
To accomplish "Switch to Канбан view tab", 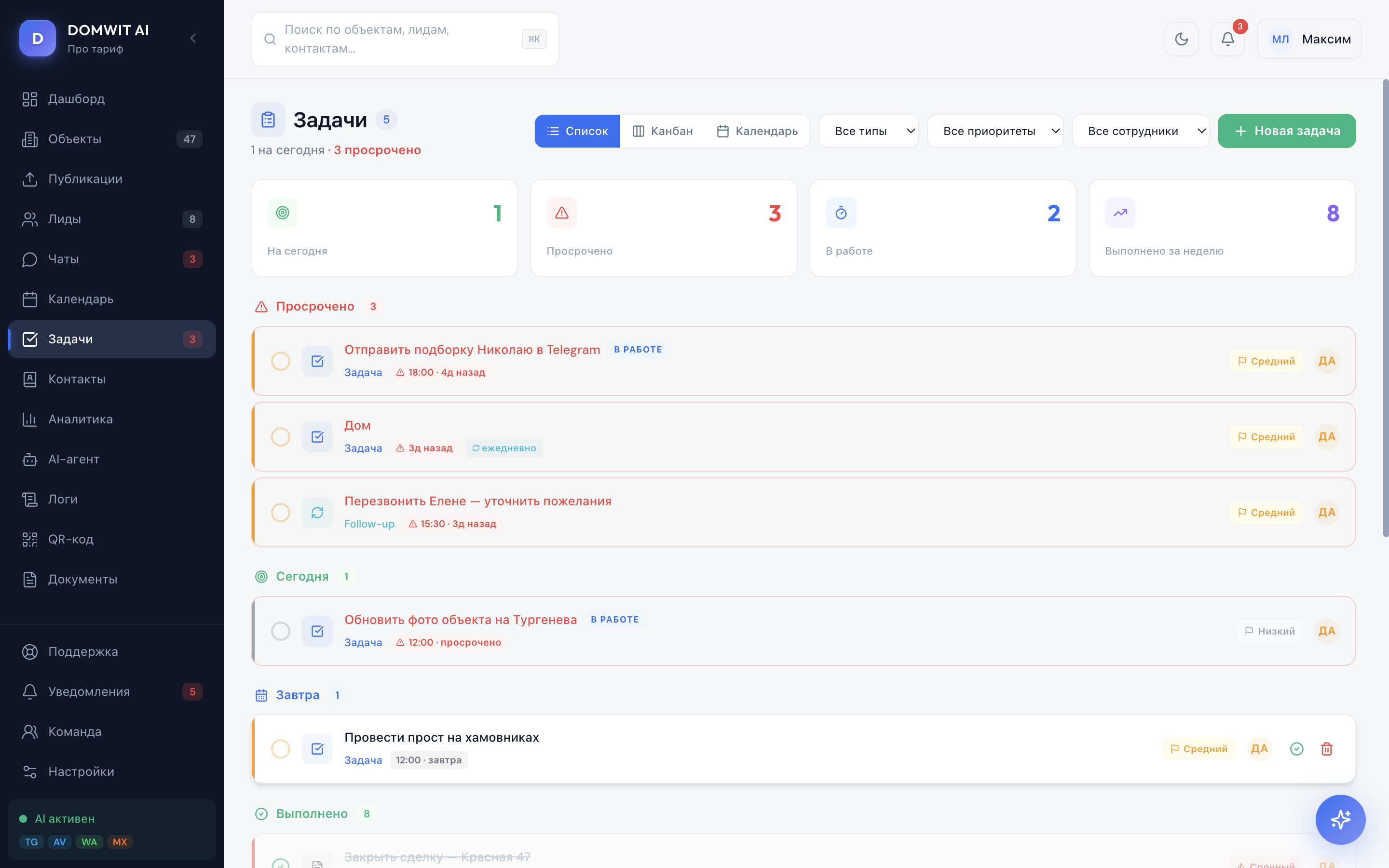I will coord(663,131).
